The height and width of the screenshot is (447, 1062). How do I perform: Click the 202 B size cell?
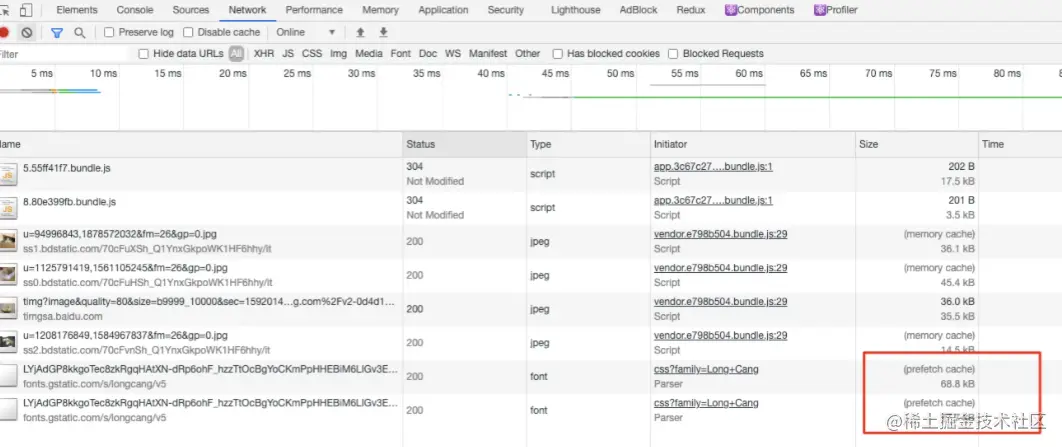[x=961, y=167]
